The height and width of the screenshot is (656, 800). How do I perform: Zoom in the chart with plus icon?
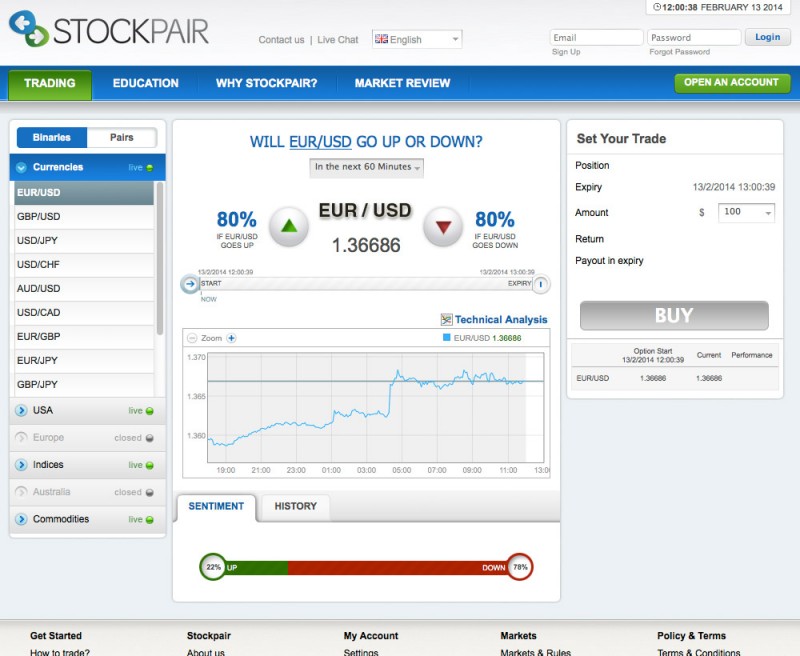(231, 338)
